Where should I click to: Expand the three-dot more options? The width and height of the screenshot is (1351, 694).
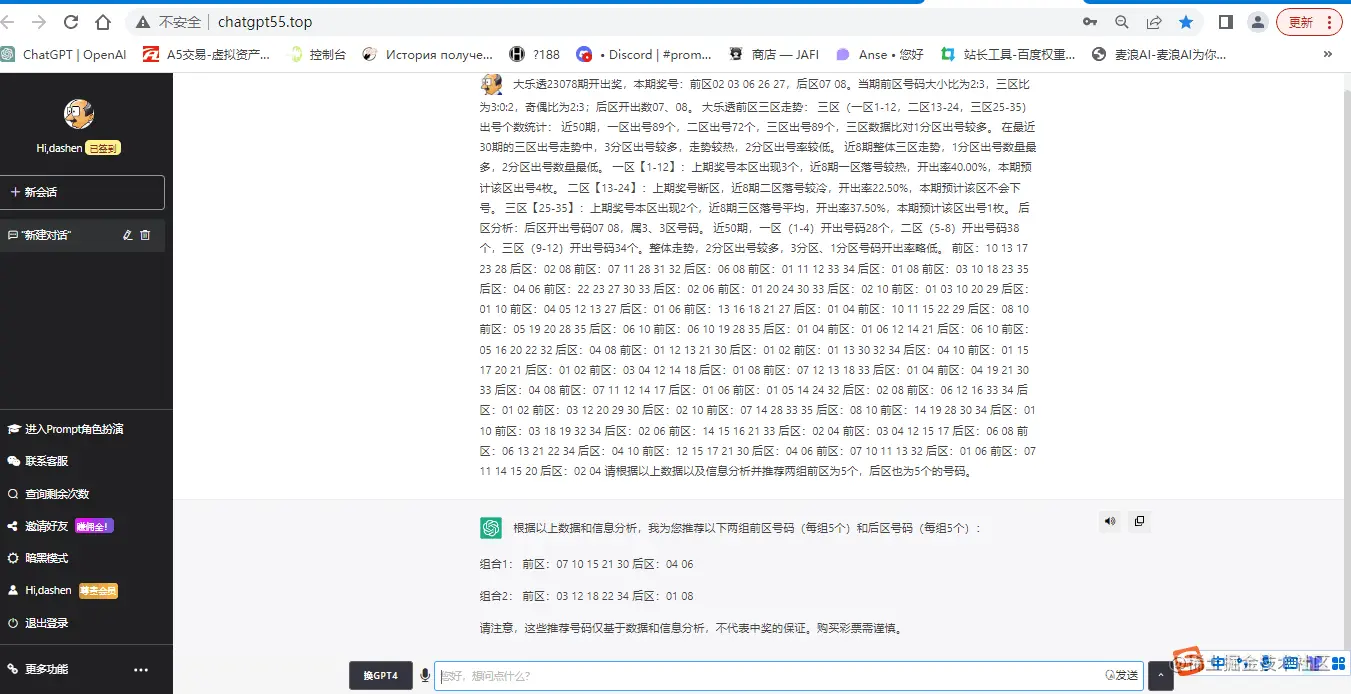tap(141, 670)
